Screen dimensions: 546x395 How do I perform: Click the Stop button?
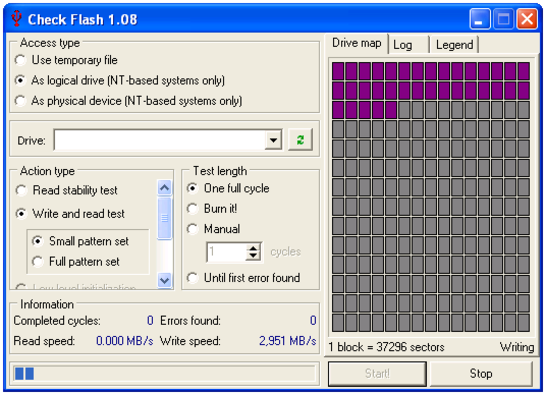click(481, 373)
